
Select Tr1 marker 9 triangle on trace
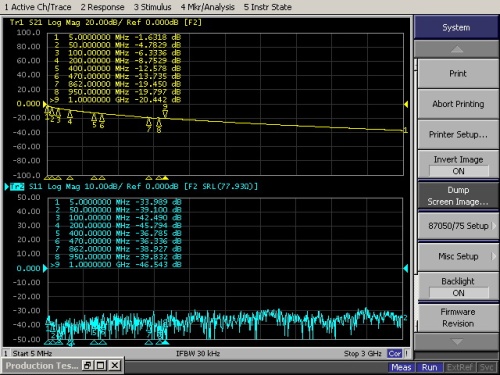165,114
